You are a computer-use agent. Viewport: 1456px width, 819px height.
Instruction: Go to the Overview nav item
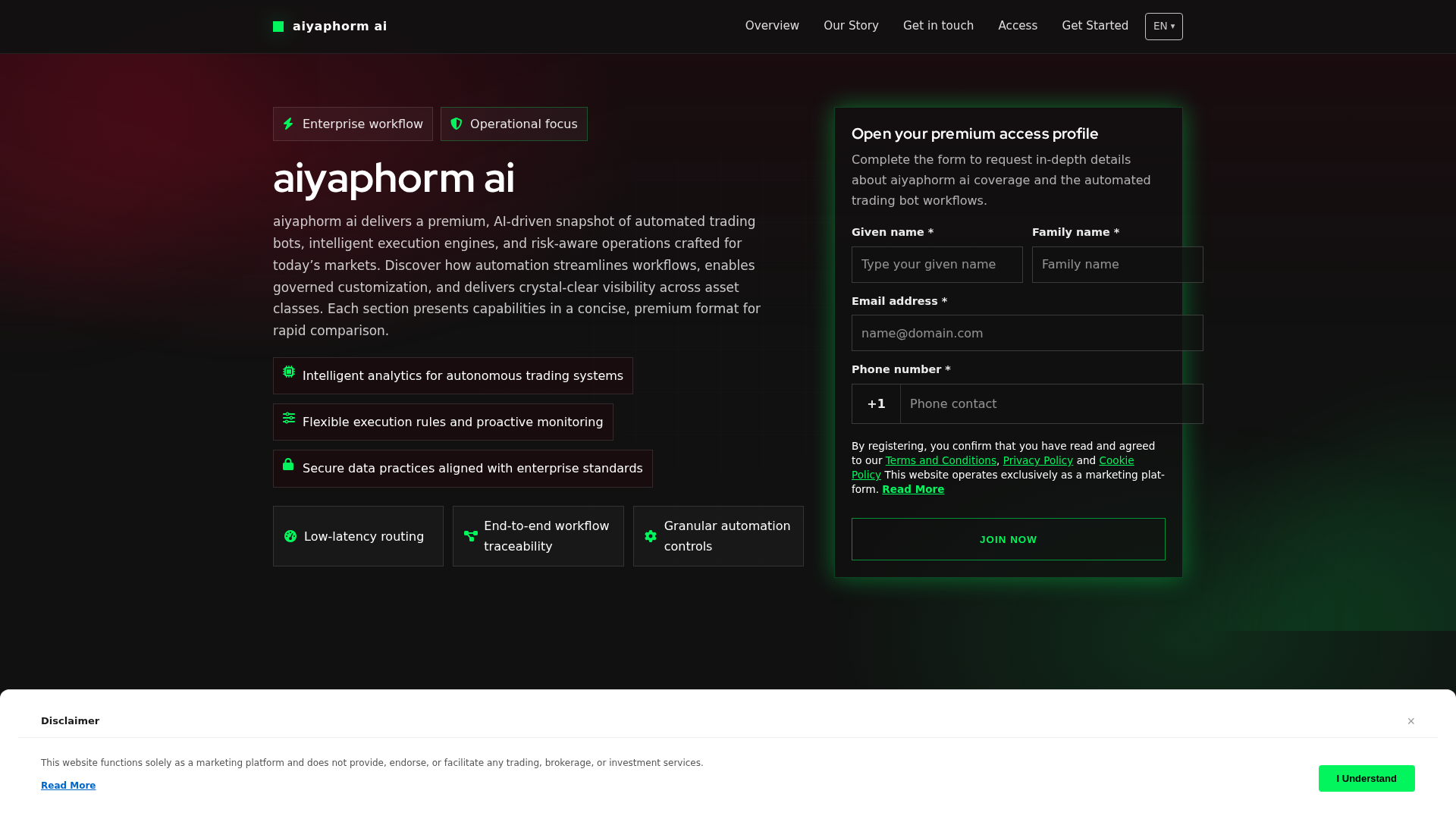[x=772, y=26]
